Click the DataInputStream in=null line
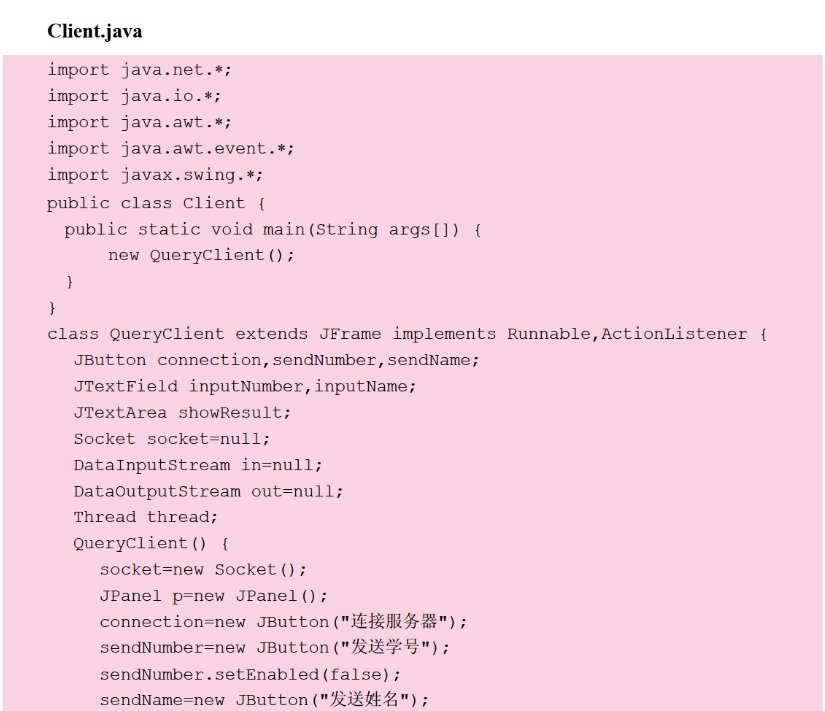The image size is (825, 711). [x=198, y=465]
